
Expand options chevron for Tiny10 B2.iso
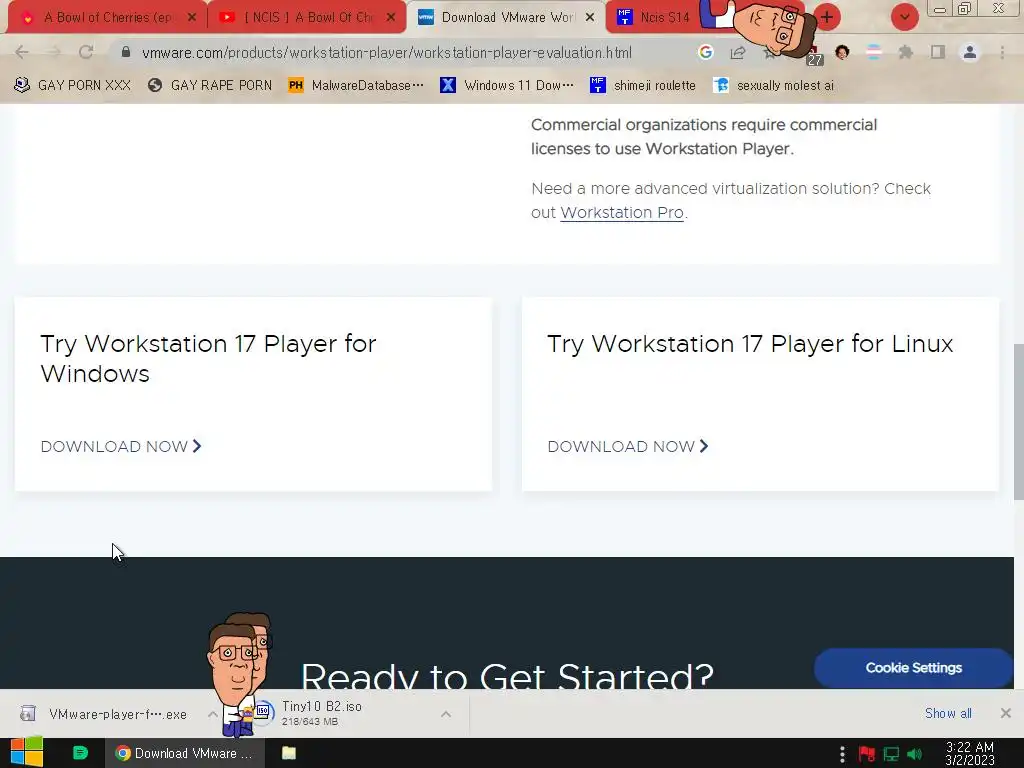pos(446,714)
